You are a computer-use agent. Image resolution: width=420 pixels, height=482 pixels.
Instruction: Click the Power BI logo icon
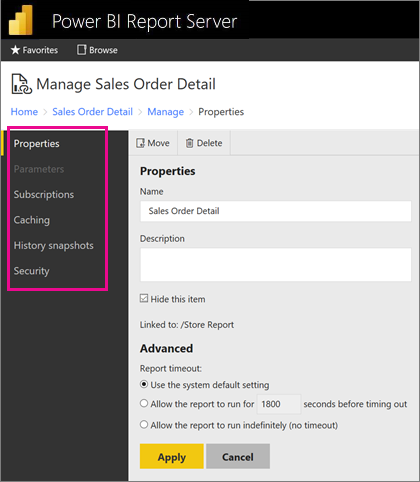tap(21, 21)
